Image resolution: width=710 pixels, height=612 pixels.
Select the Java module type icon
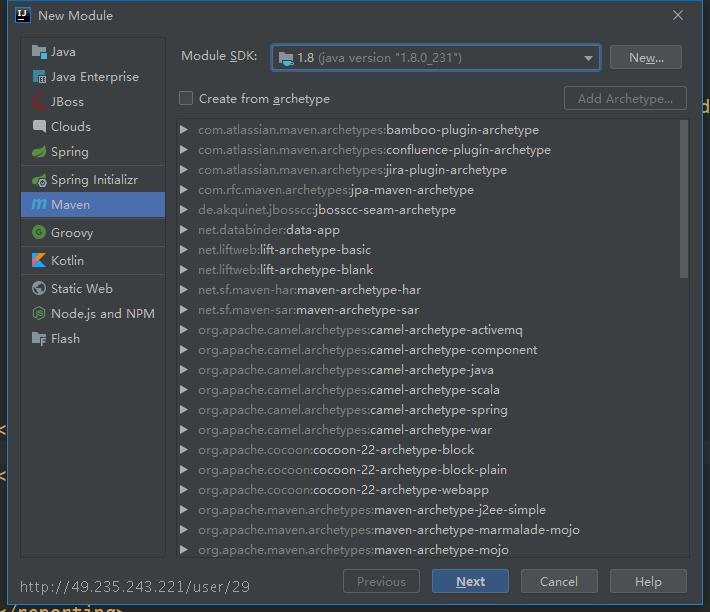39,52
